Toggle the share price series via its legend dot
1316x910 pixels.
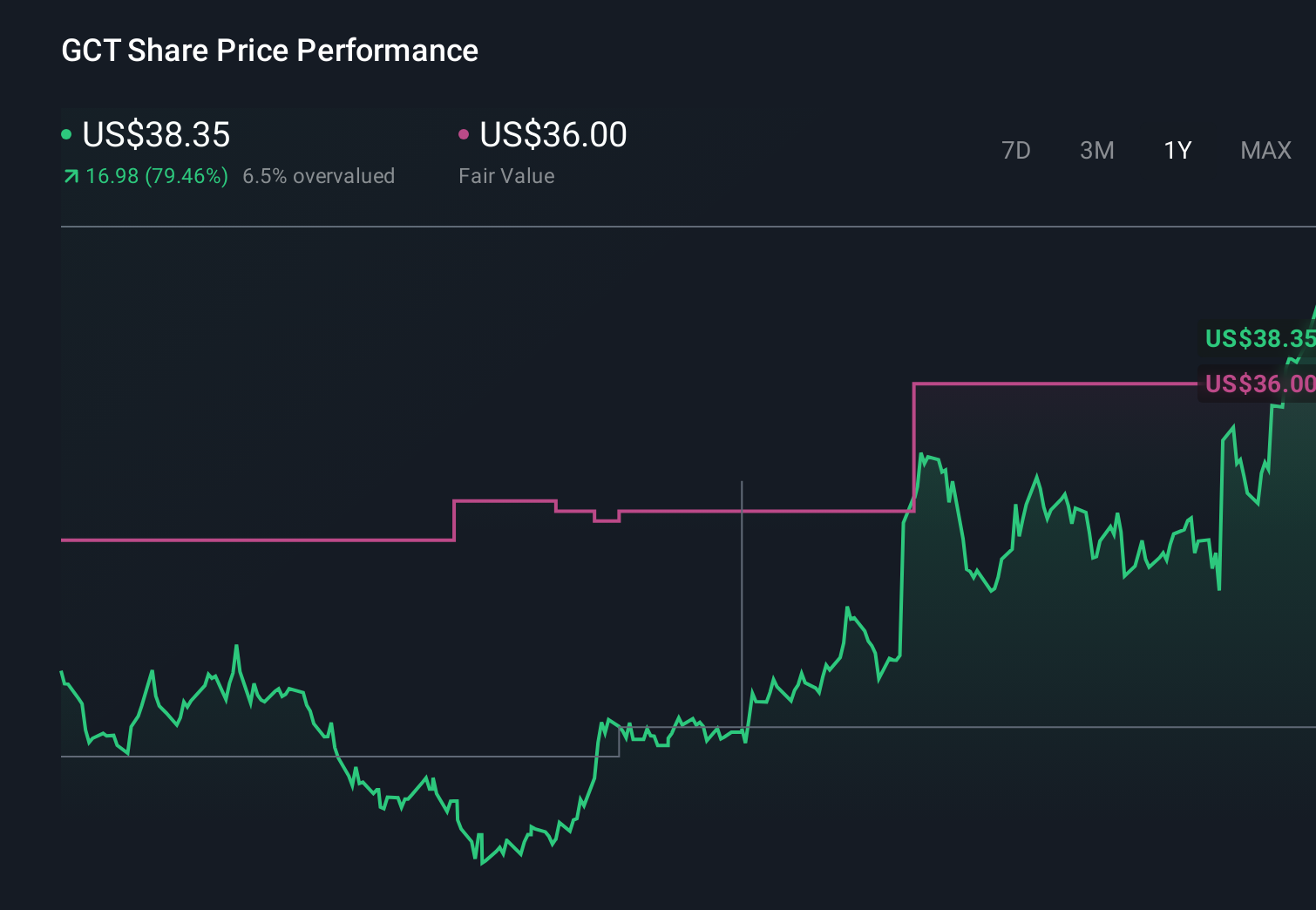pos(66,132)
